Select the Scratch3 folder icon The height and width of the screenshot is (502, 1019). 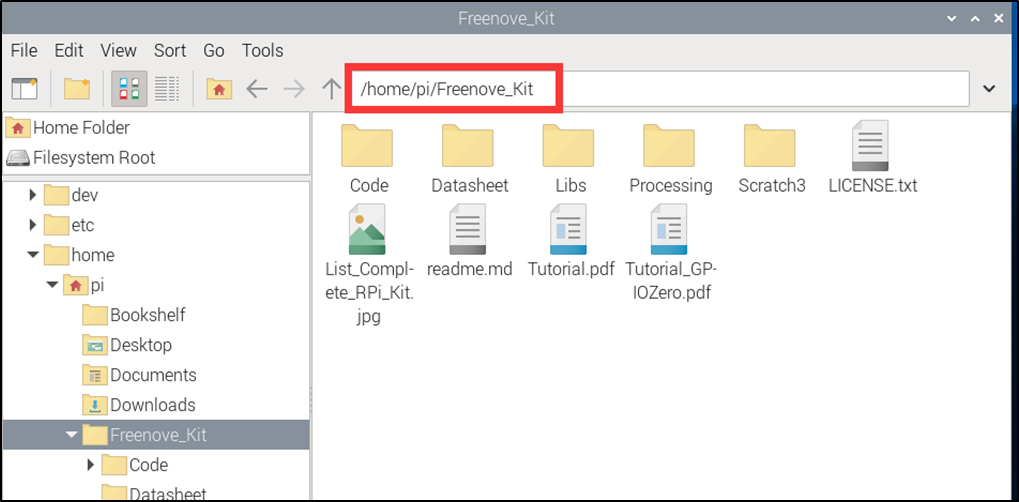769,146
